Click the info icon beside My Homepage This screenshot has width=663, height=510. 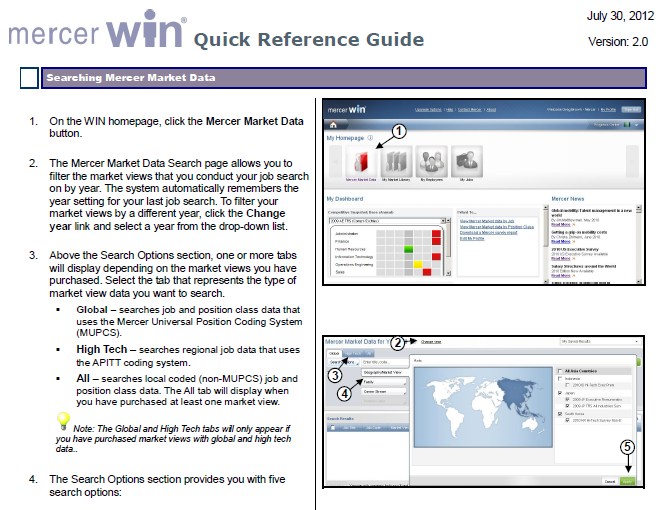coord(370,137)
